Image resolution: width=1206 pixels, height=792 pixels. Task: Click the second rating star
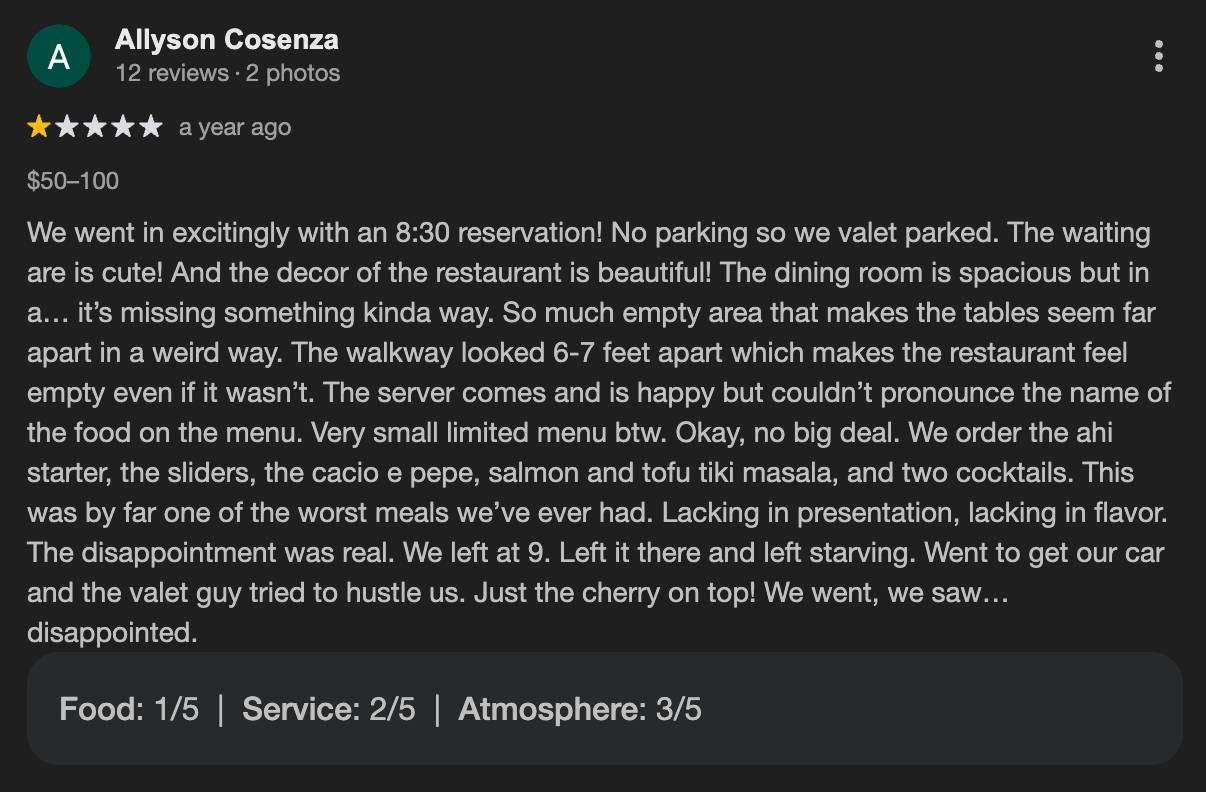67,127
